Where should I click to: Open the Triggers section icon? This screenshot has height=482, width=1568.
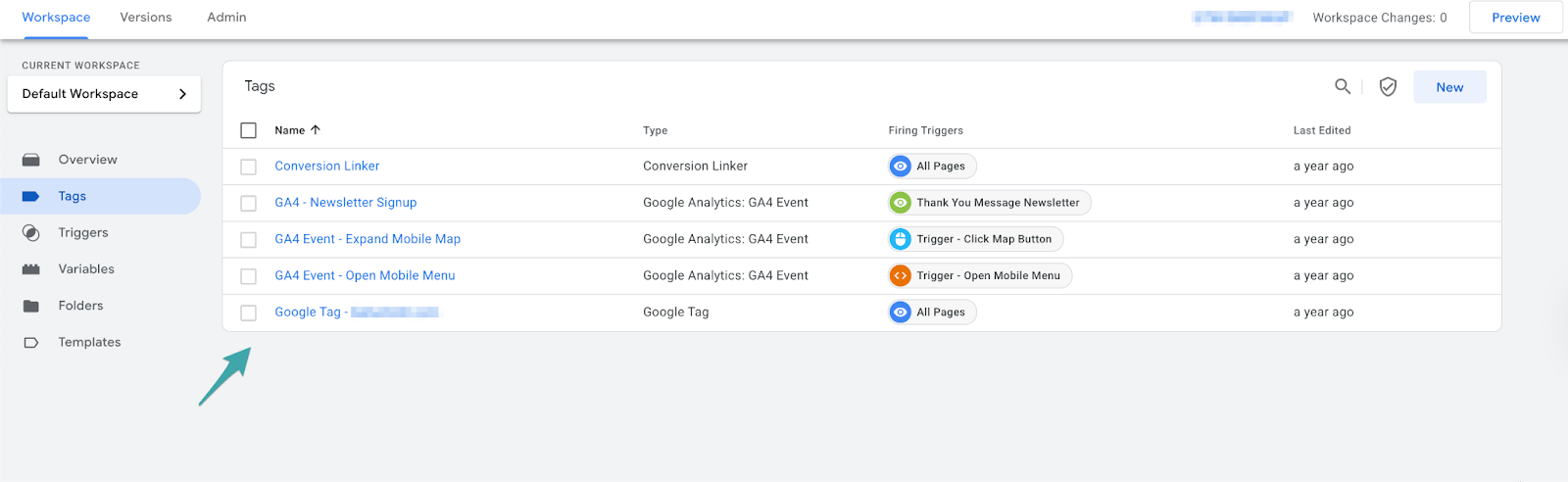point(31,233)
